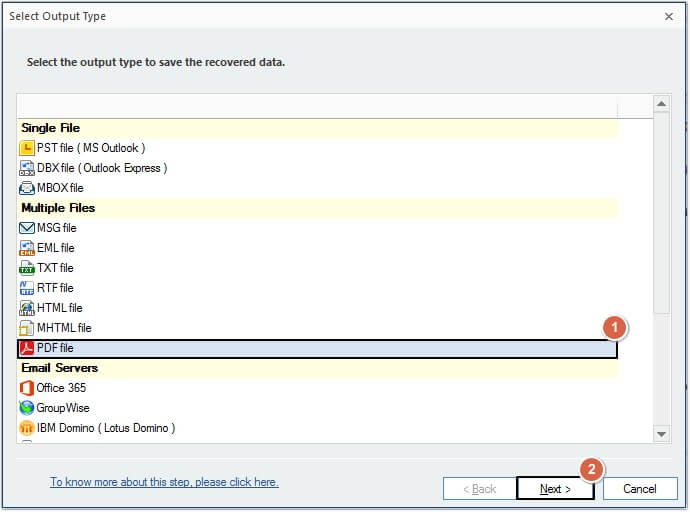Click the list scrollbar up arrow
Image resolution: width=690 pixels, height=512 pixels.
pos(661,104)
